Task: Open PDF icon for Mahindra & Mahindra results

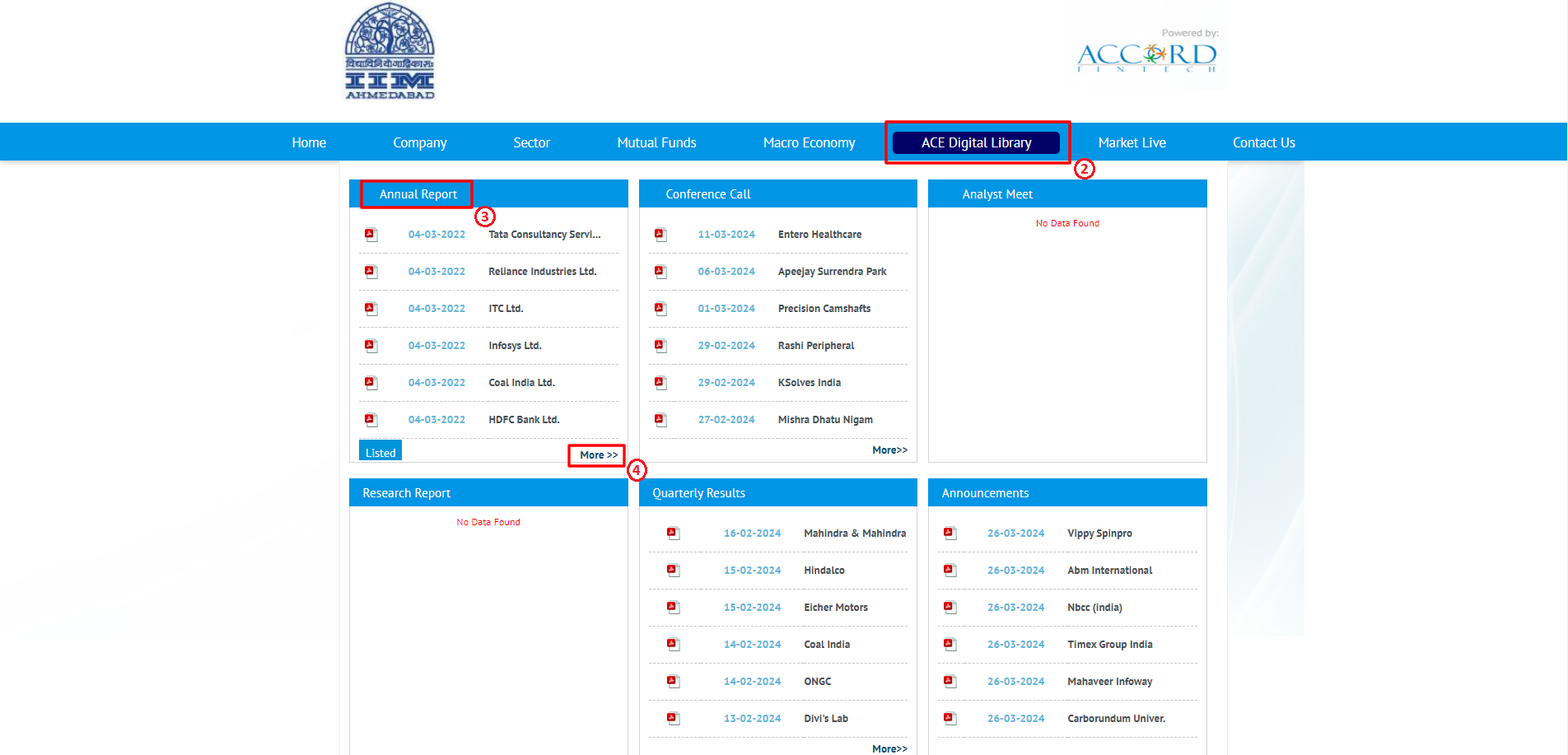Action: tap(674, 534)
